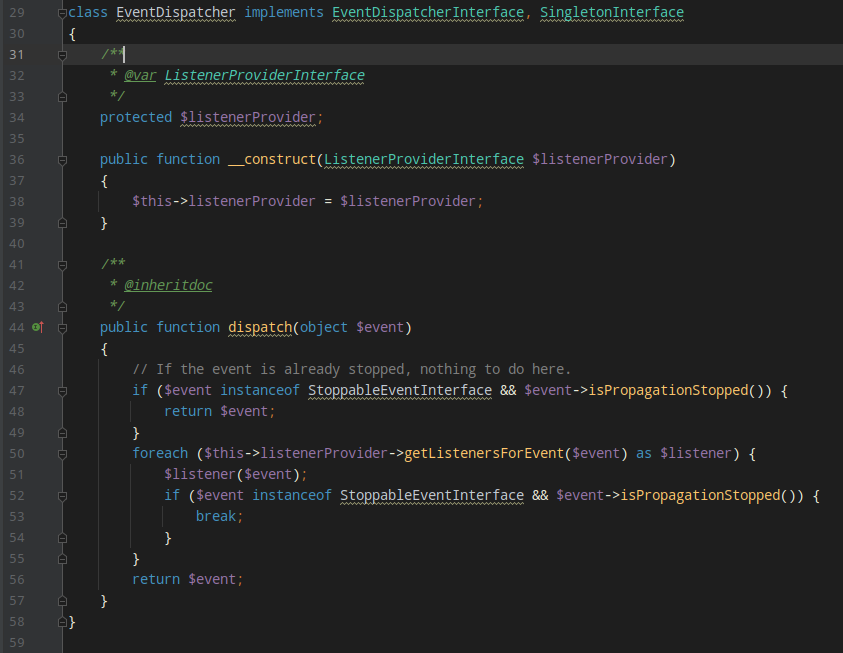Screen dimensions: 843x653
Task: Click line number 40 in the gutter
Action: (17, 243)
